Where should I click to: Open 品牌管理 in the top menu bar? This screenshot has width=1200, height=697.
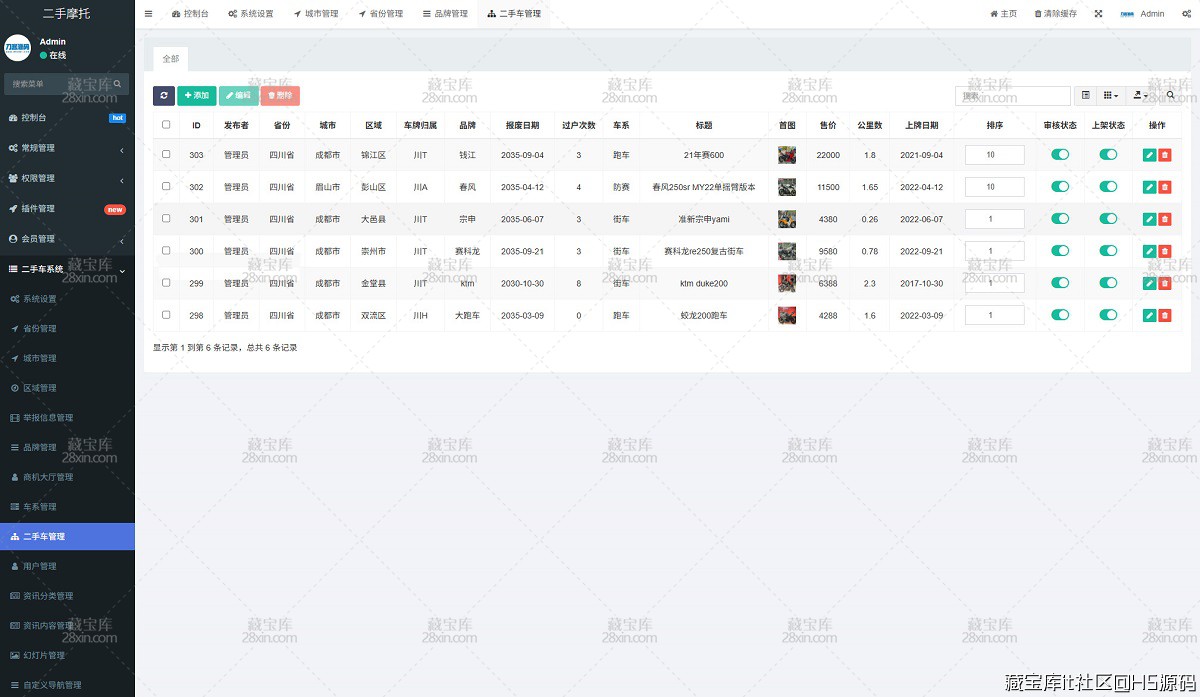point(445,13)
